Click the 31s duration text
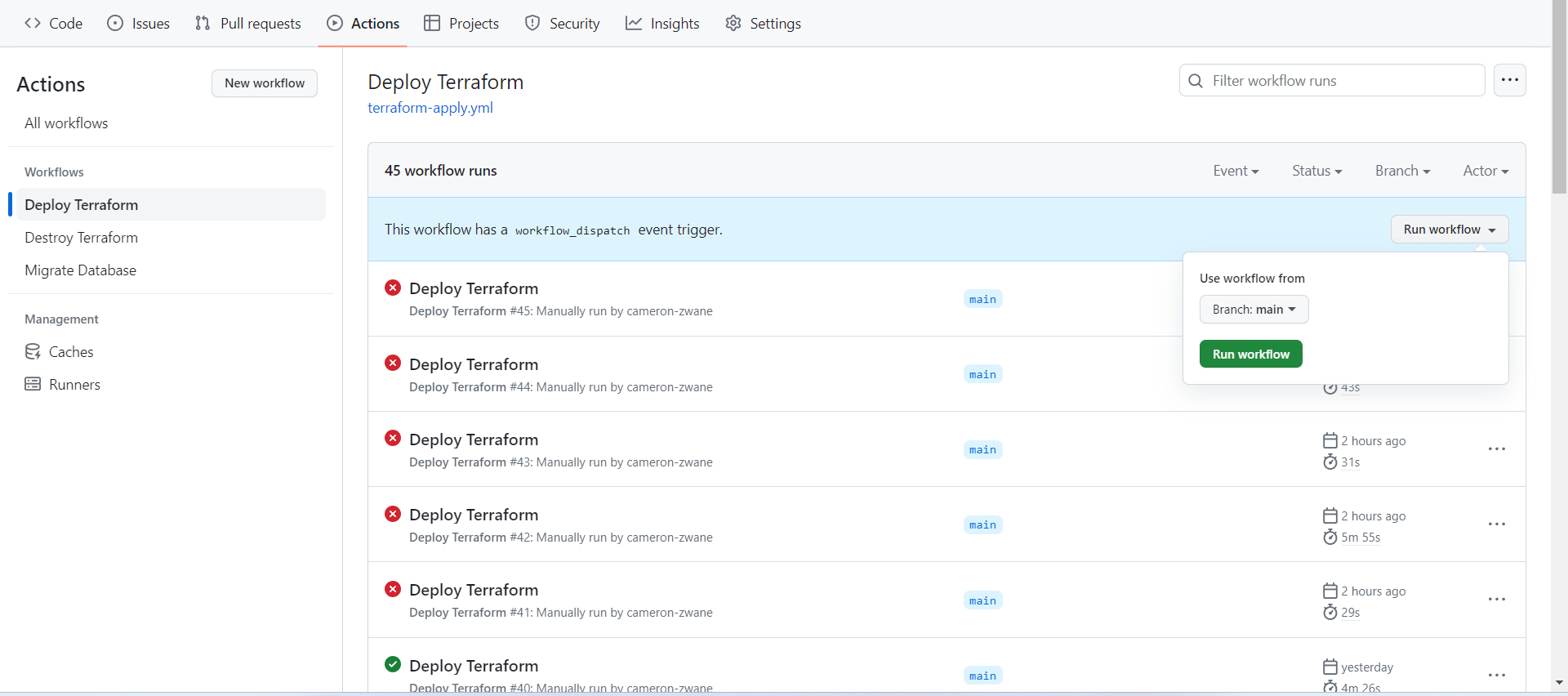The image size is (1568, 696). click(1350, 462)
